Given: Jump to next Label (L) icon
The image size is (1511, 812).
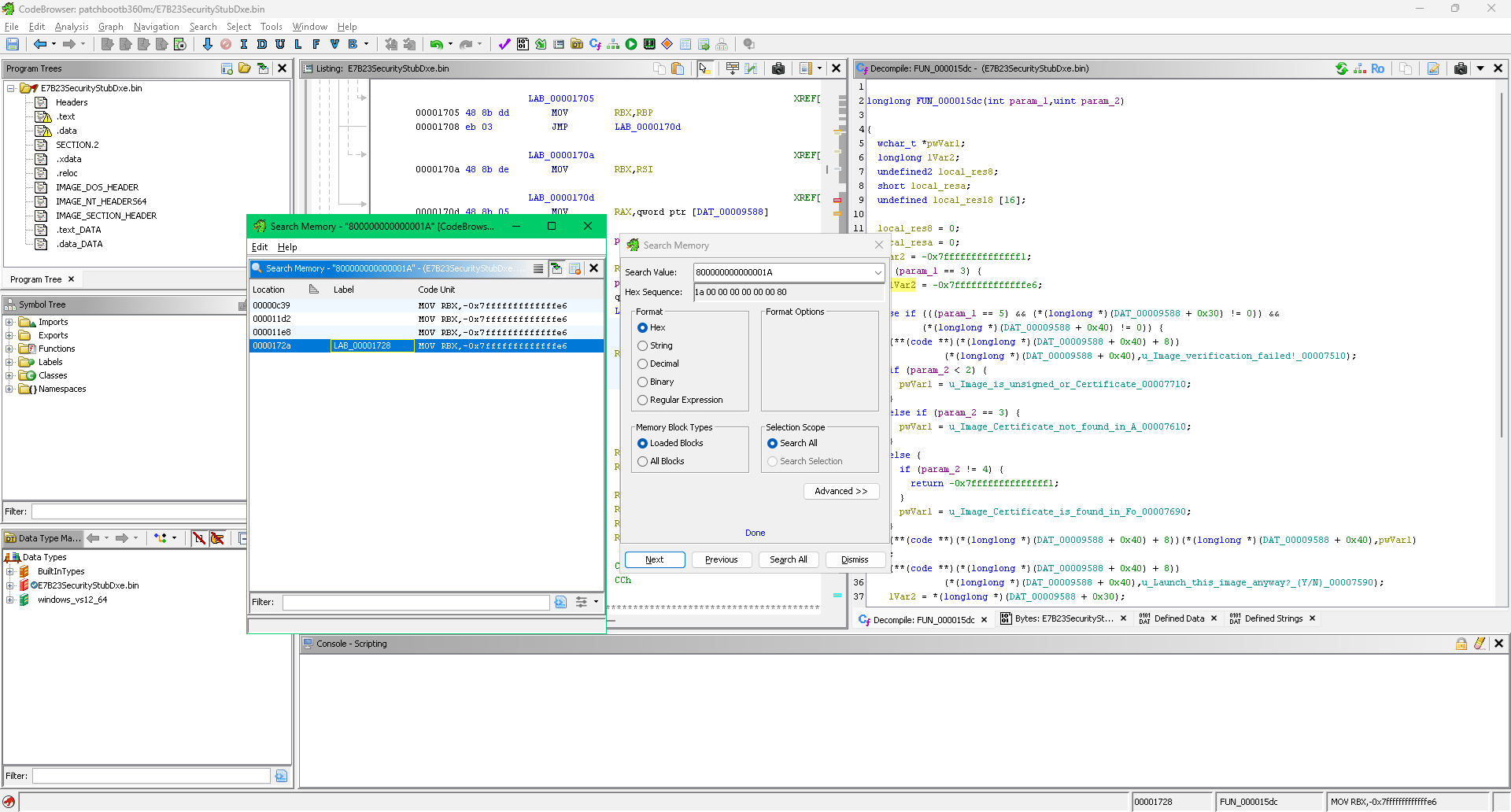Looking at the screenshot, I should tap(298, 44).
